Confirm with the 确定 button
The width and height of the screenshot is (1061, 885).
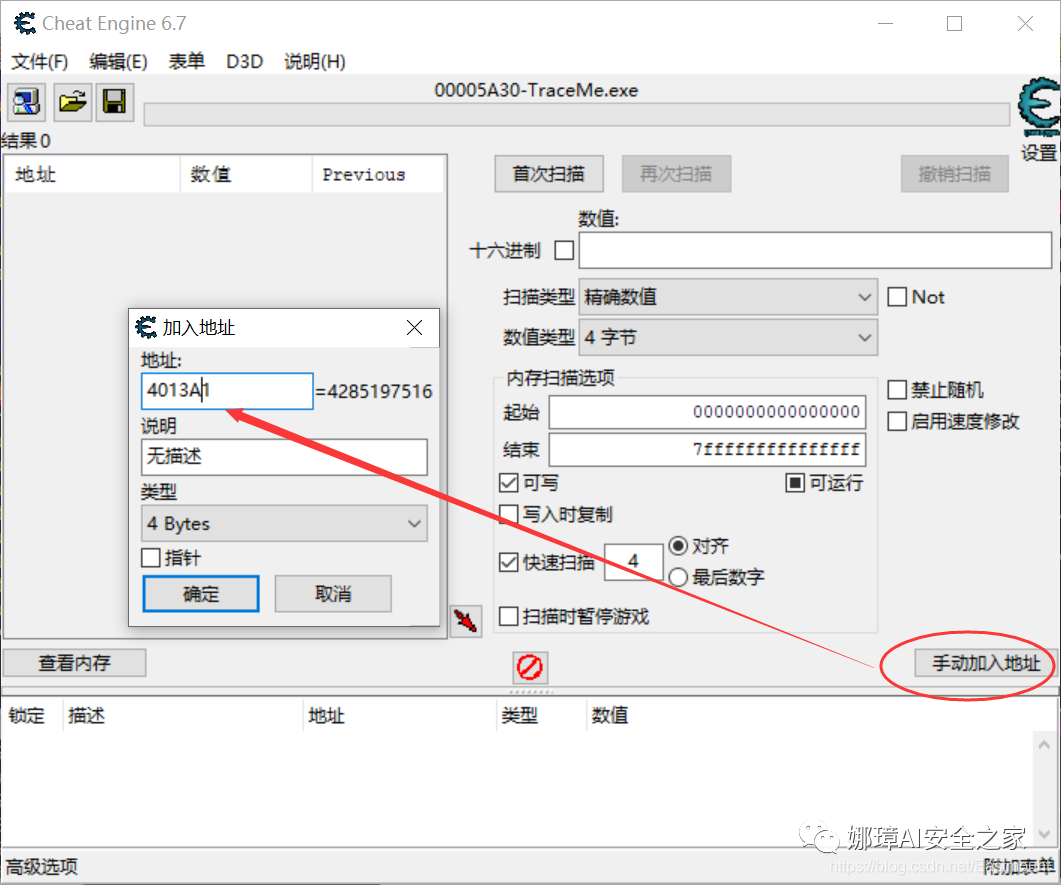click(201, 594)
